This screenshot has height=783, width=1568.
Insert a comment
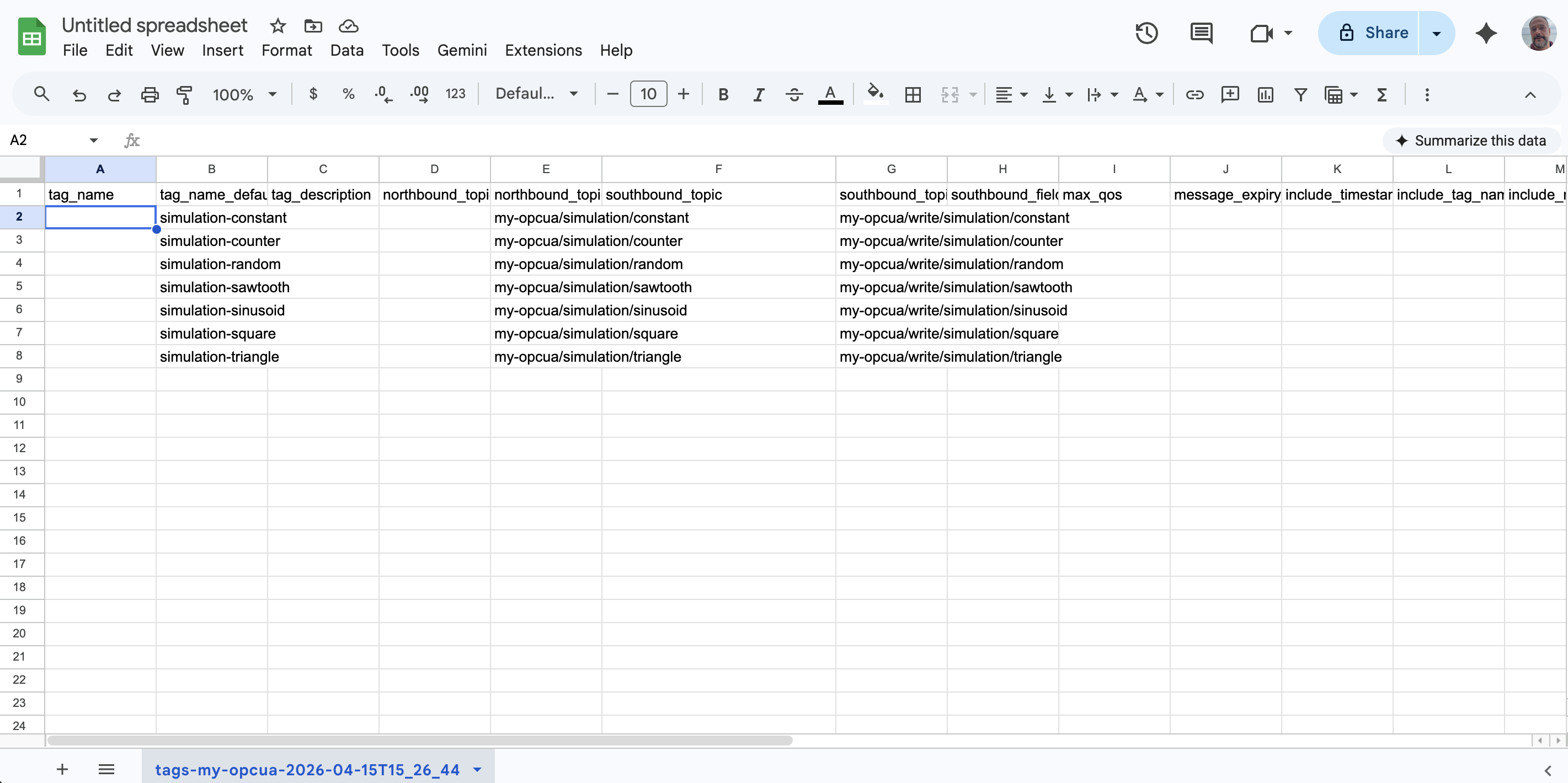coord(1230,94)
